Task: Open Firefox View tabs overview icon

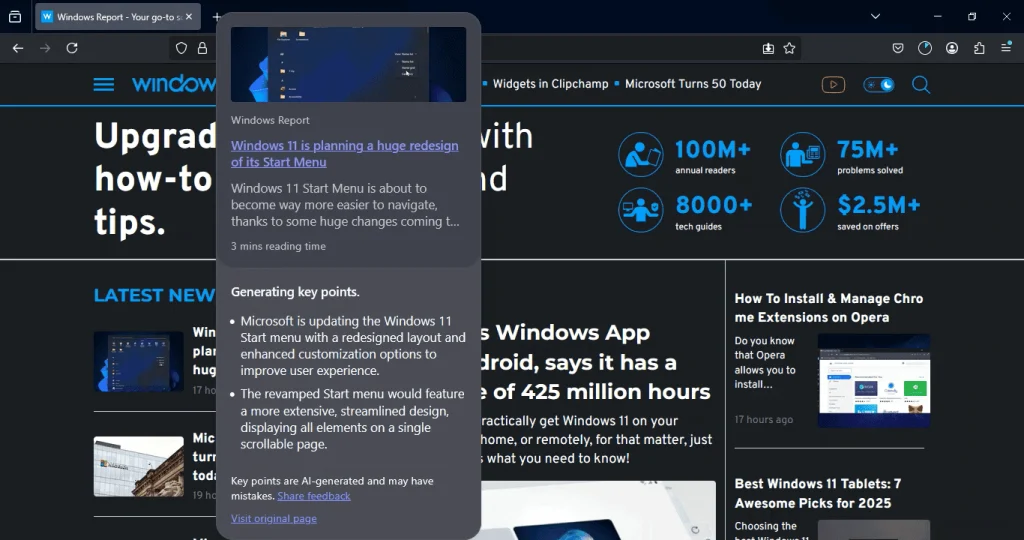Action: pos(15,17)
